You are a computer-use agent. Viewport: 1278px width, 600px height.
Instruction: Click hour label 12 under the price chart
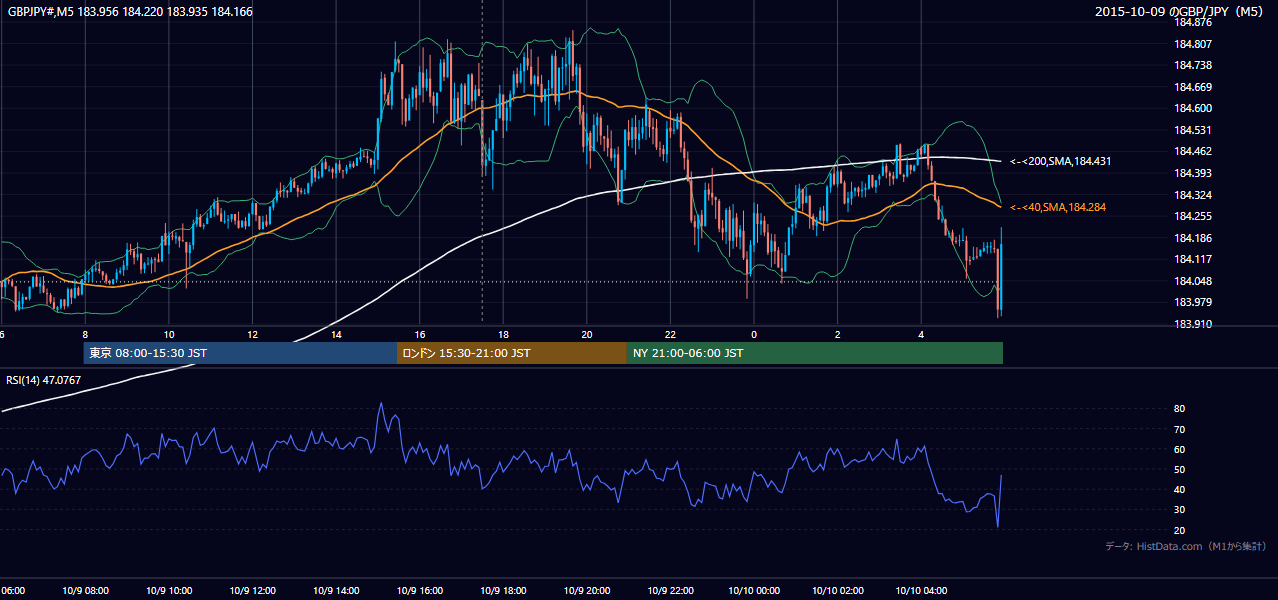pyautogui.click(x=253, y=335)
